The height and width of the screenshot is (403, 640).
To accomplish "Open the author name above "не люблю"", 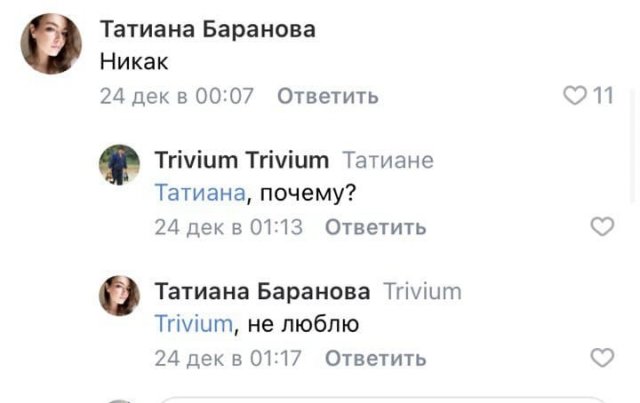I will (x=262, y=291).
